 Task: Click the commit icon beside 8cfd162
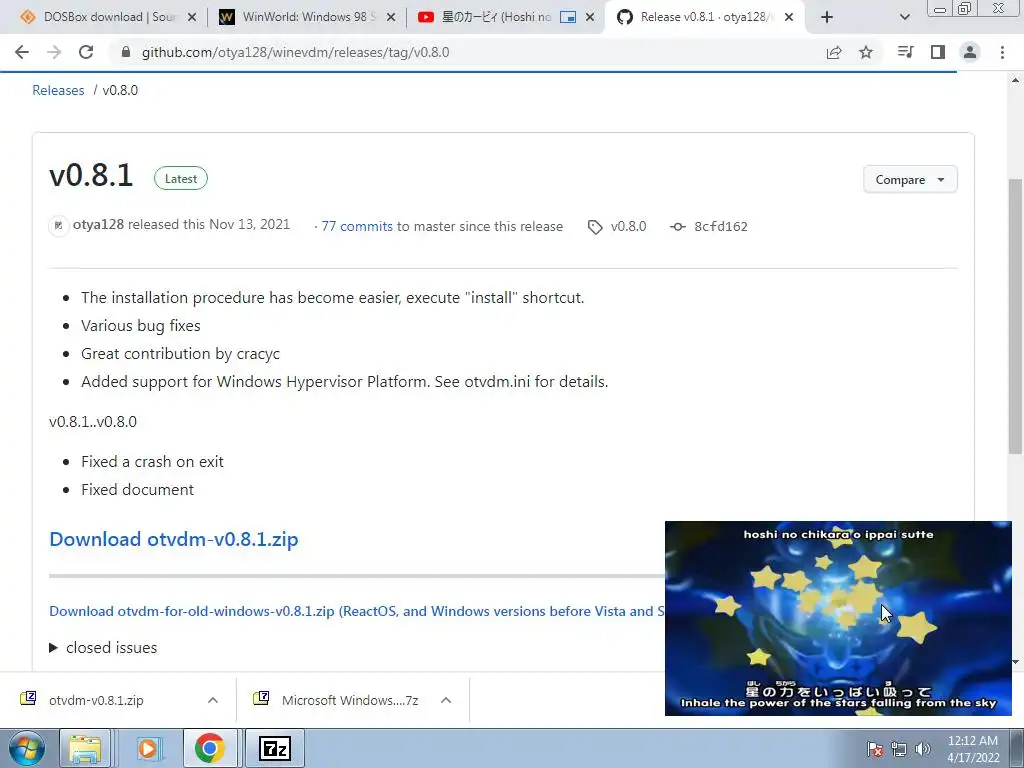pos(678,227)
